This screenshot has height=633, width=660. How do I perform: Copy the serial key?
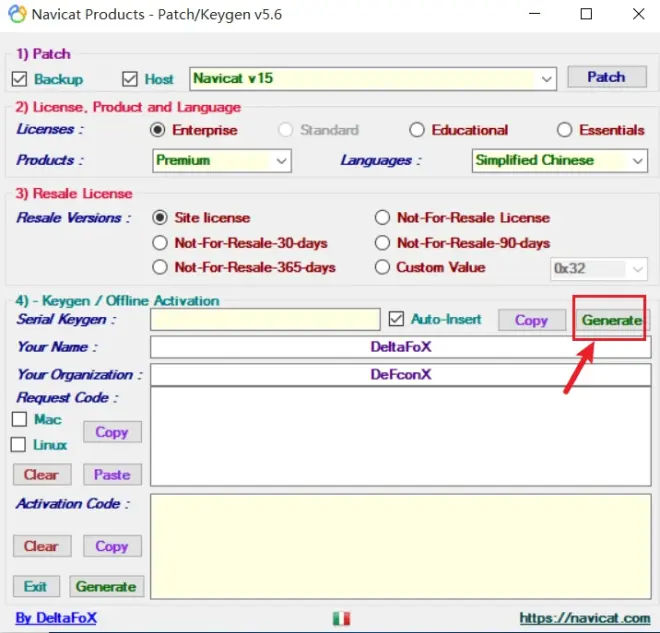tap(532, 320)
